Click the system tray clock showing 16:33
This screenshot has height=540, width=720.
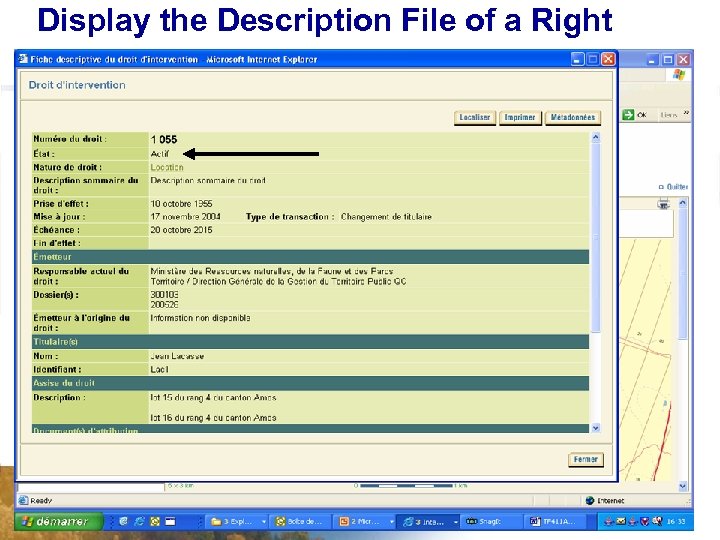pyautogui.click(x=676, y=522)
